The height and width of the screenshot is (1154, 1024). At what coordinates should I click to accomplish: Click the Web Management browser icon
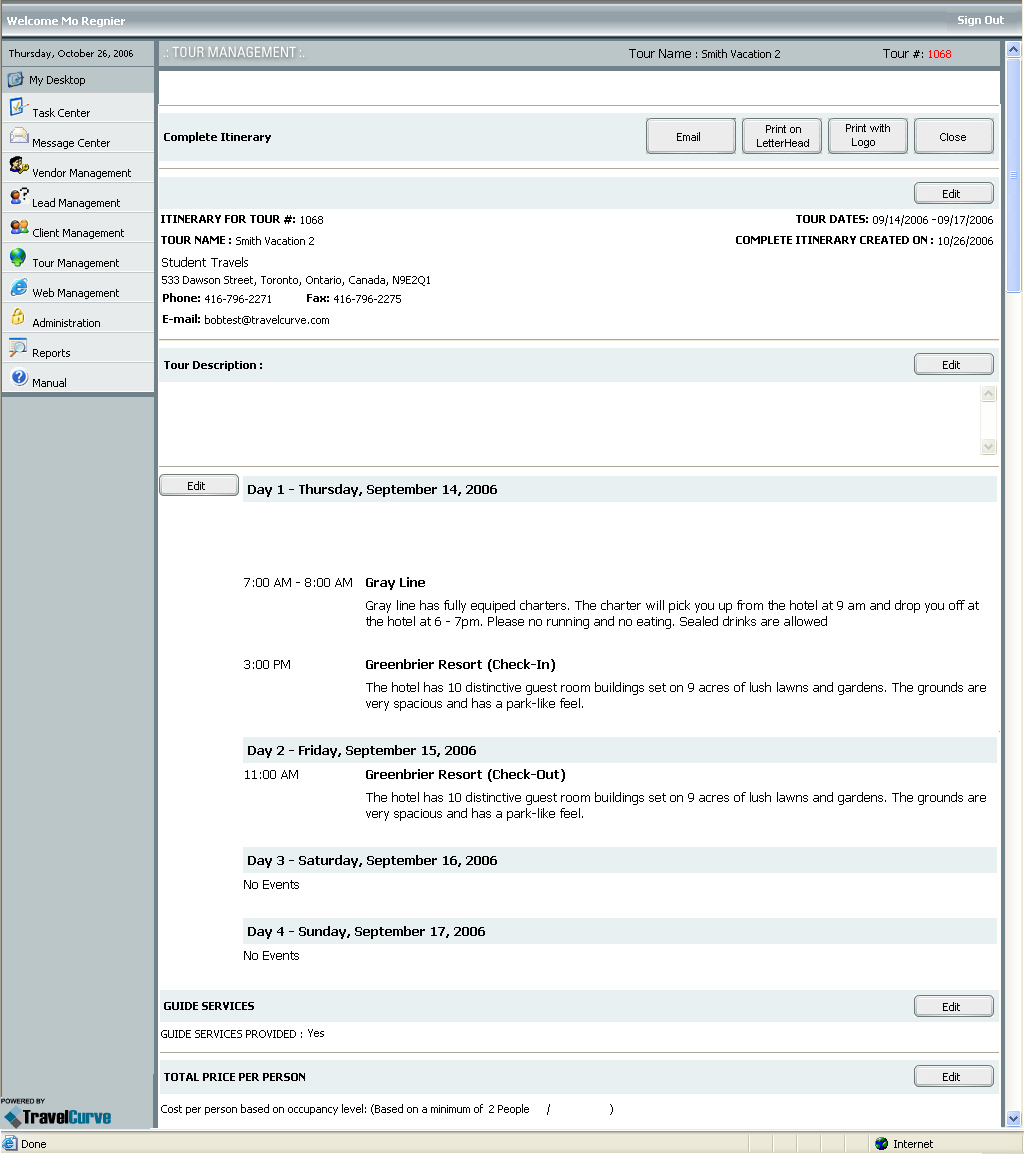point(19,287)
